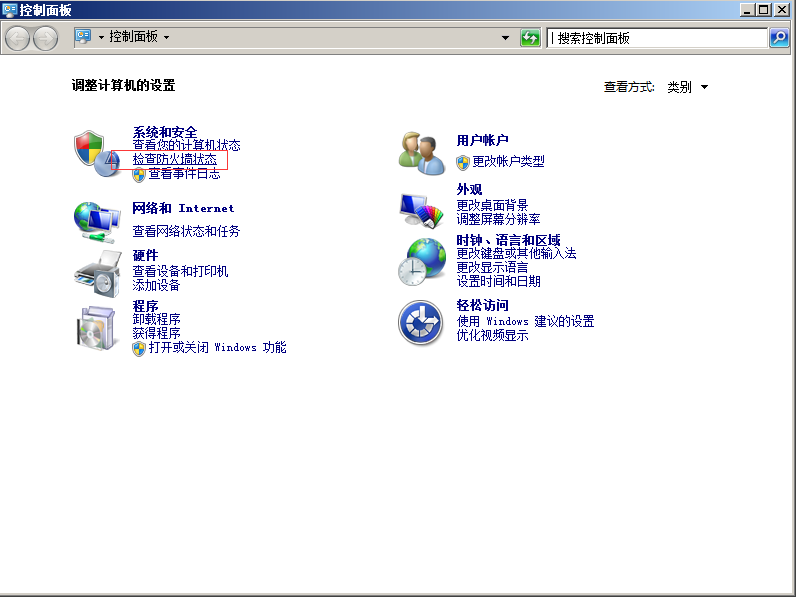
Task: Open the address bar history dropdown arrow
Action: [x=505, y=38]
